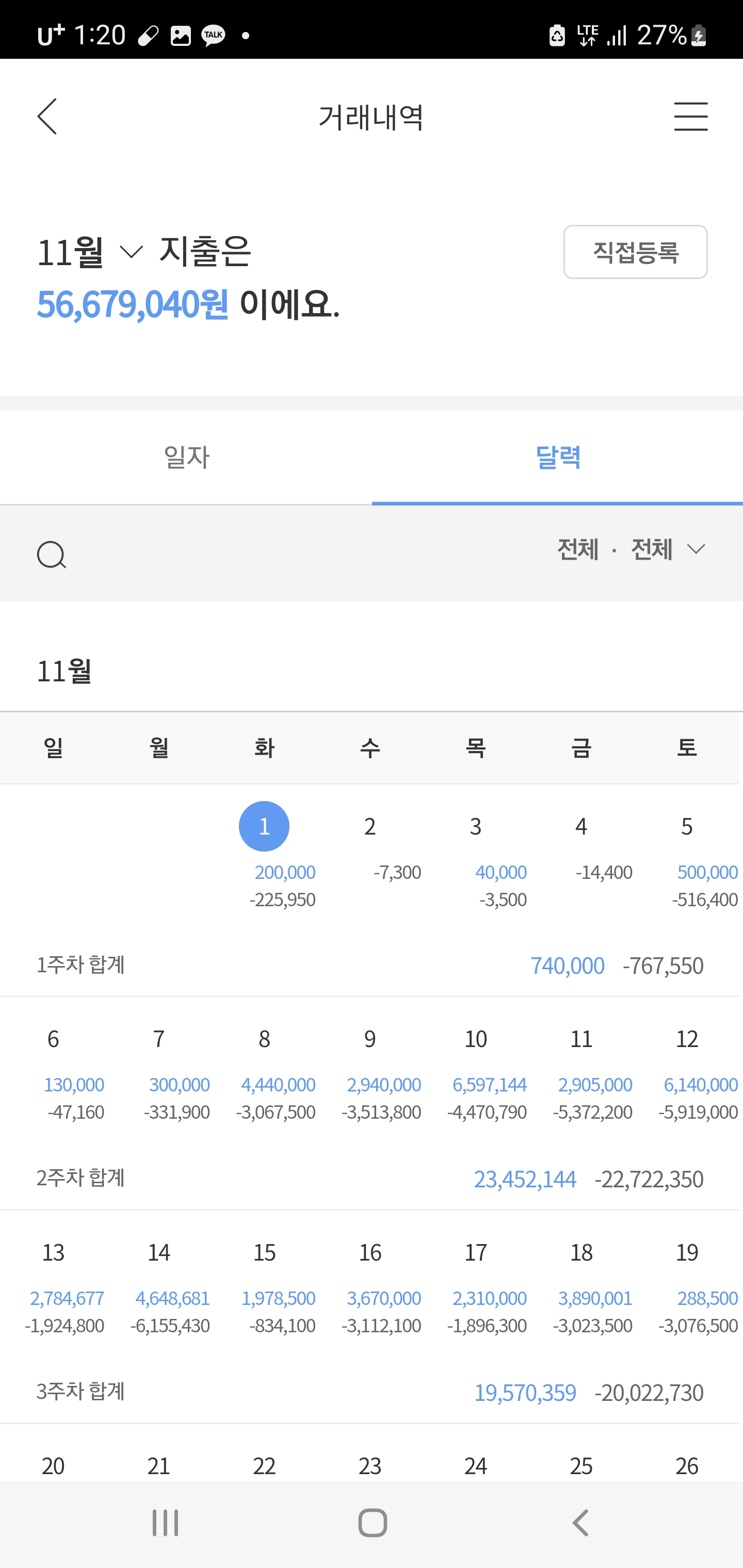Tap the 2주차 합계 summary row

pyautogui.click(x=369, y=1179)
